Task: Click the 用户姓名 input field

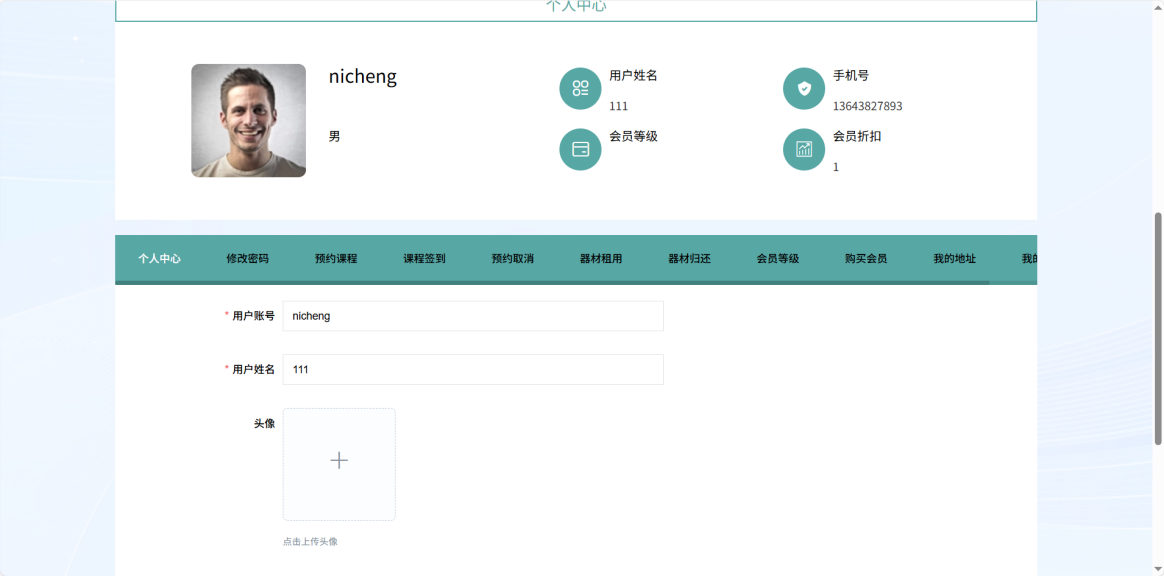Action: tap(473, 370)
